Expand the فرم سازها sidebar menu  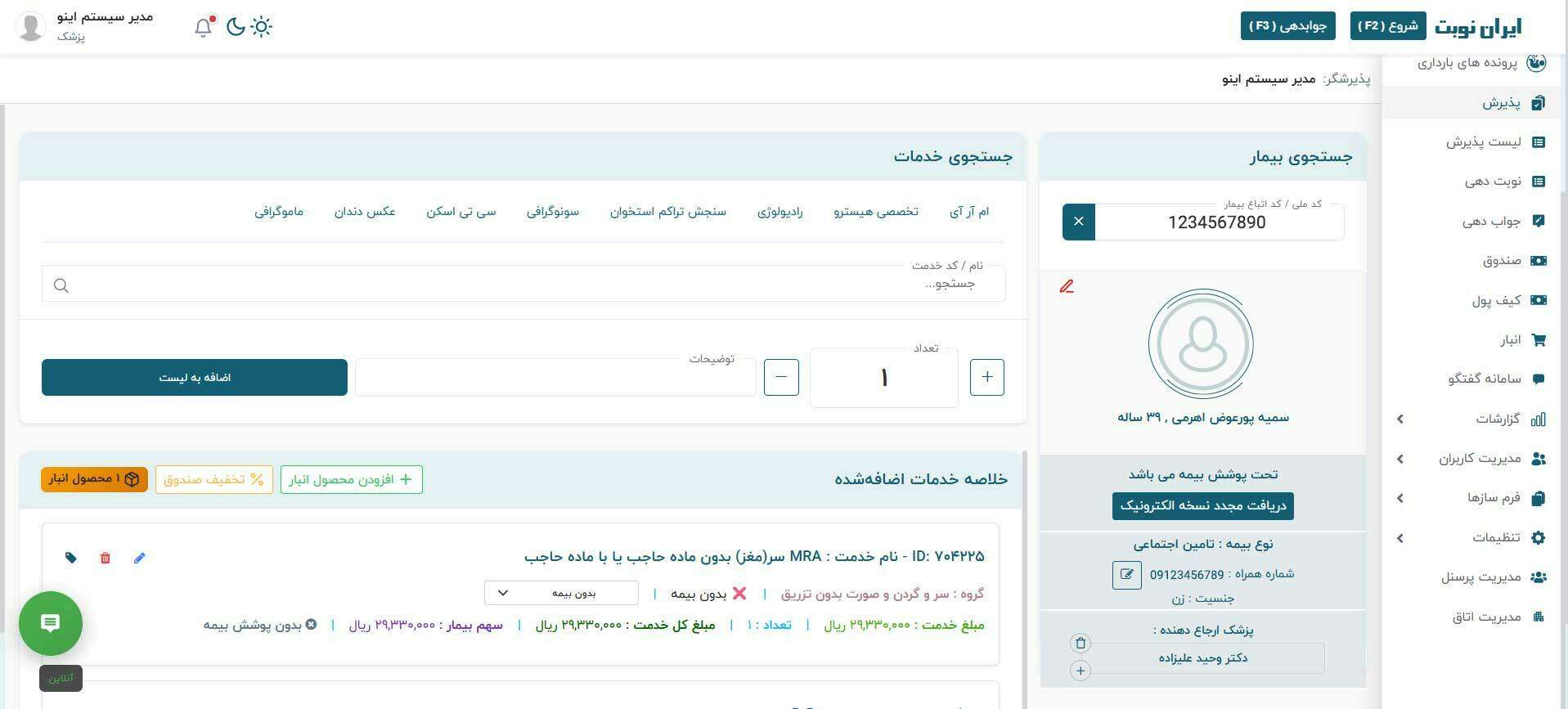point(1471,498)
